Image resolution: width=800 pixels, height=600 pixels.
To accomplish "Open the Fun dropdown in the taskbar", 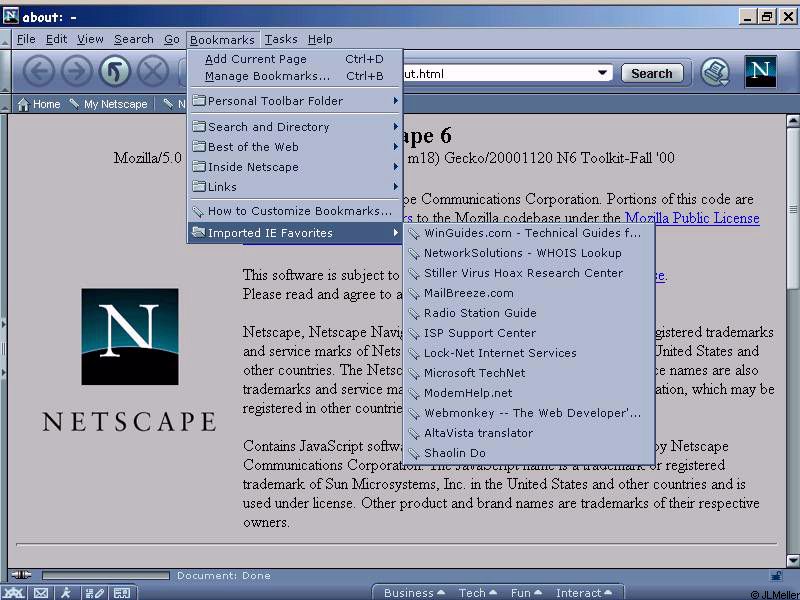I will click(526, 593).
